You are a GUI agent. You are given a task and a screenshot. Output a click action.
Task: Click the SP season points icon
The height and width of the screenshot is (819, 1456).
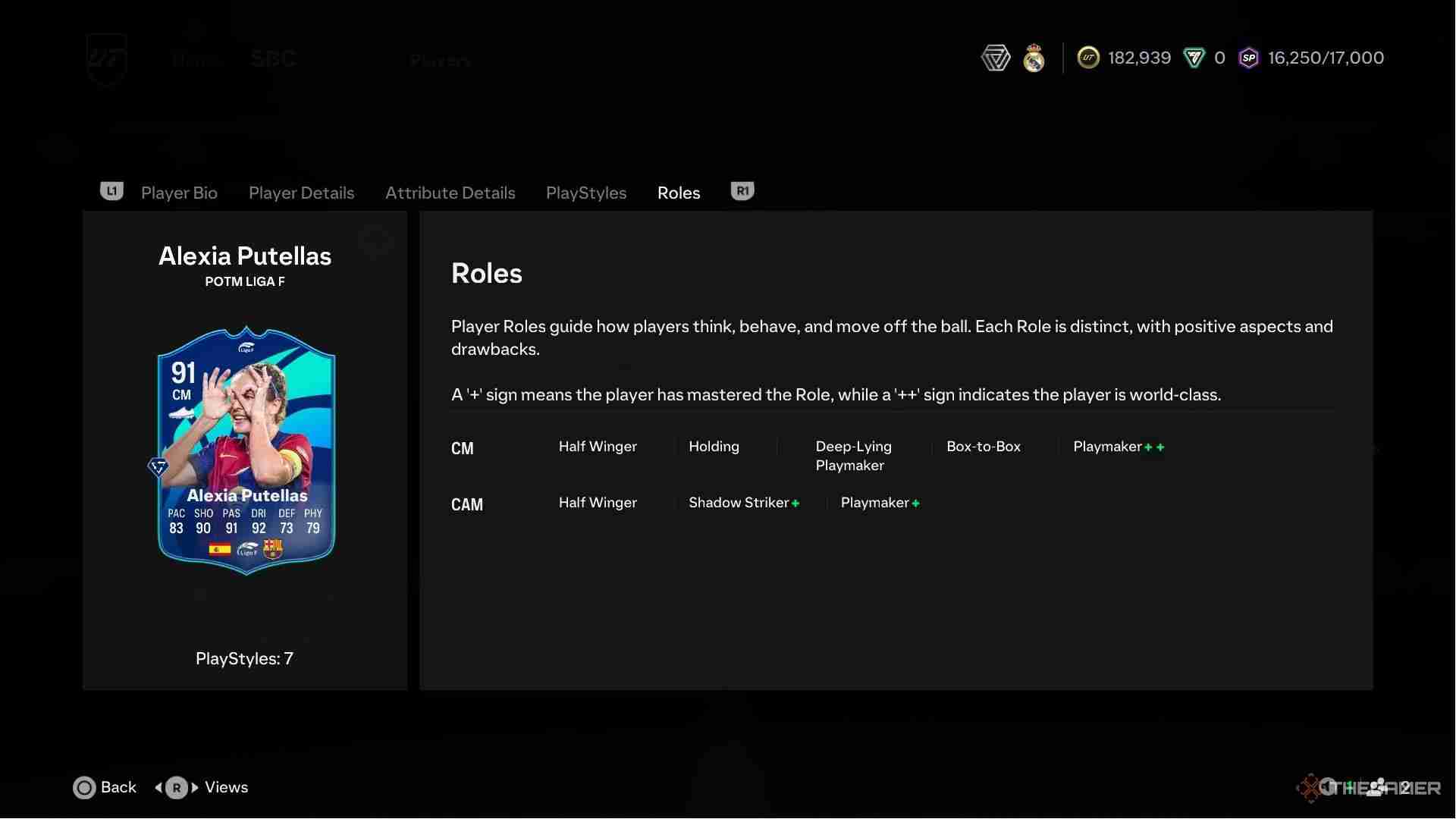coord(1248,58)
